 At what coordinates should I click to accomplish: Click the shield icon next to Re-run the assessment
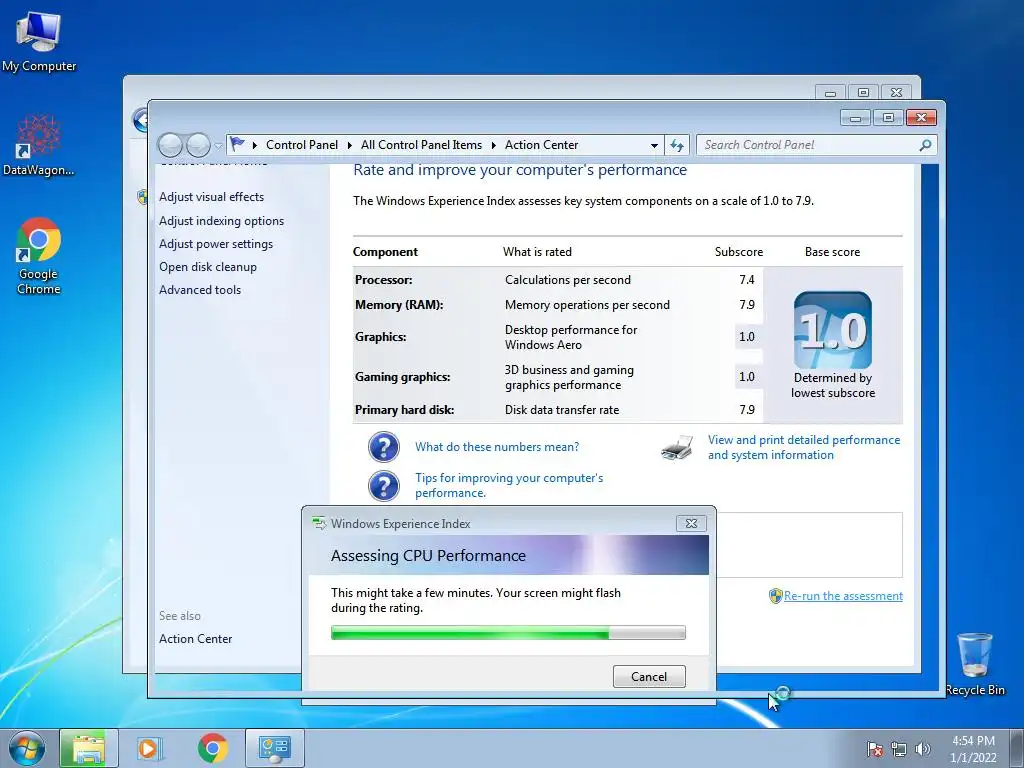775,596
